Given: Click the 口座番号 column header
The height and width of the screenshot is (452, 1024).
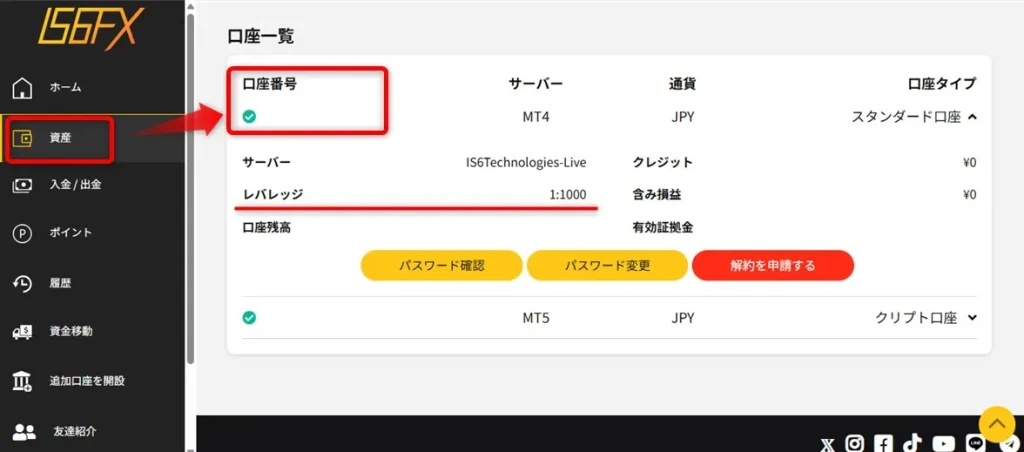Looking at the screenshot, I should [x=269, y=84].
